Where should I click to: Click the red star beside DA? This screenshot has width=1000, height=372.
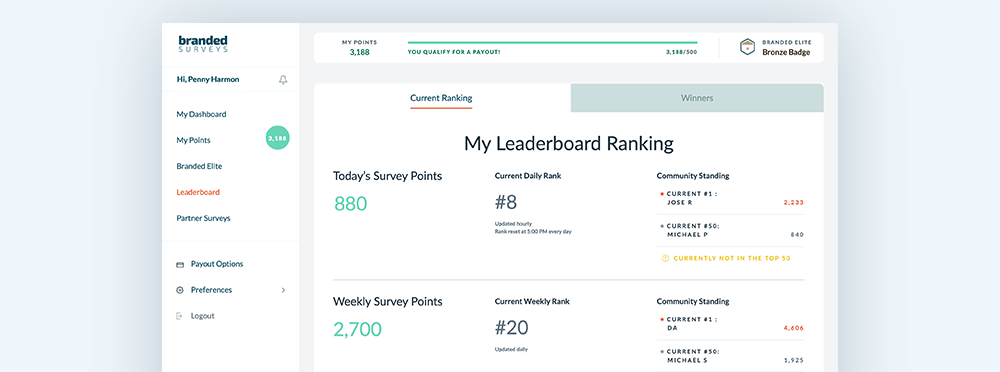tap(661, 319)
